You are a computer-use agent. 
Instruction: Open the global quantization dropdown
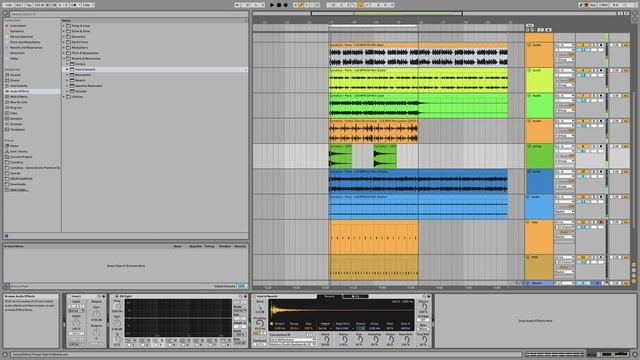pyautogui.click(x=87, y=5)
